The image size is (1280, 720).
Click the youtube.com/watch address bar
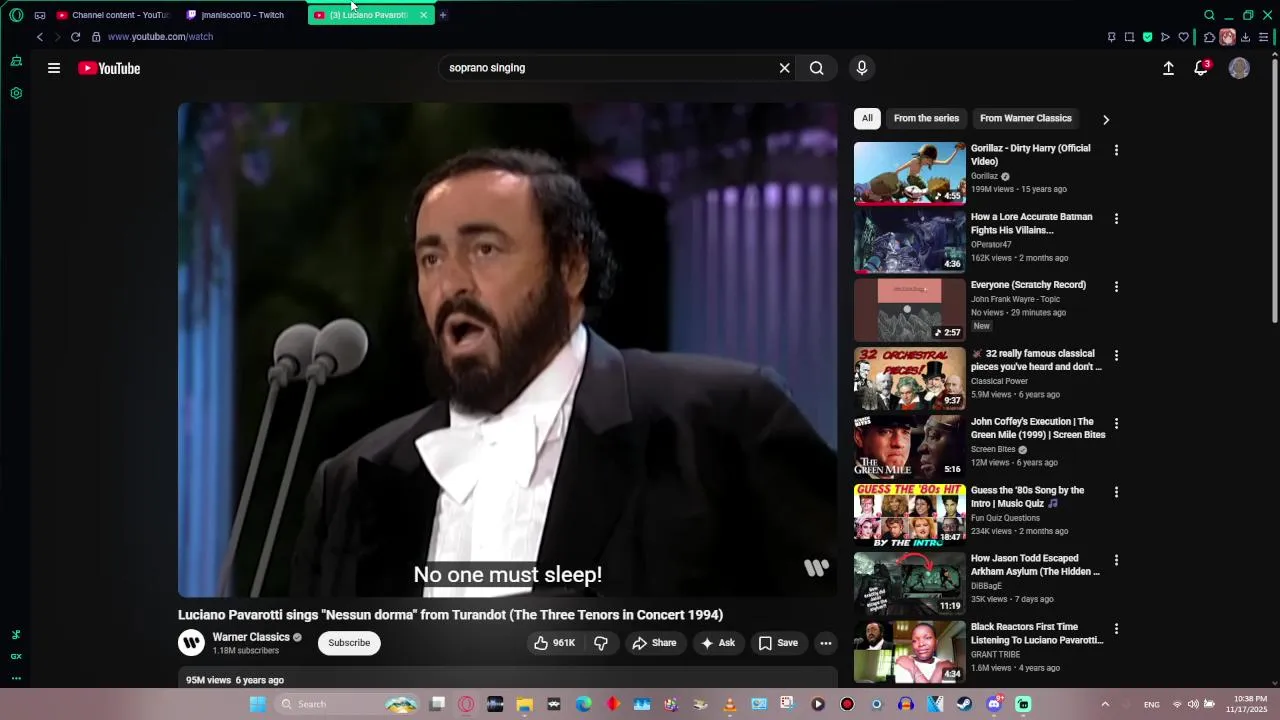(x=160, y=37)
